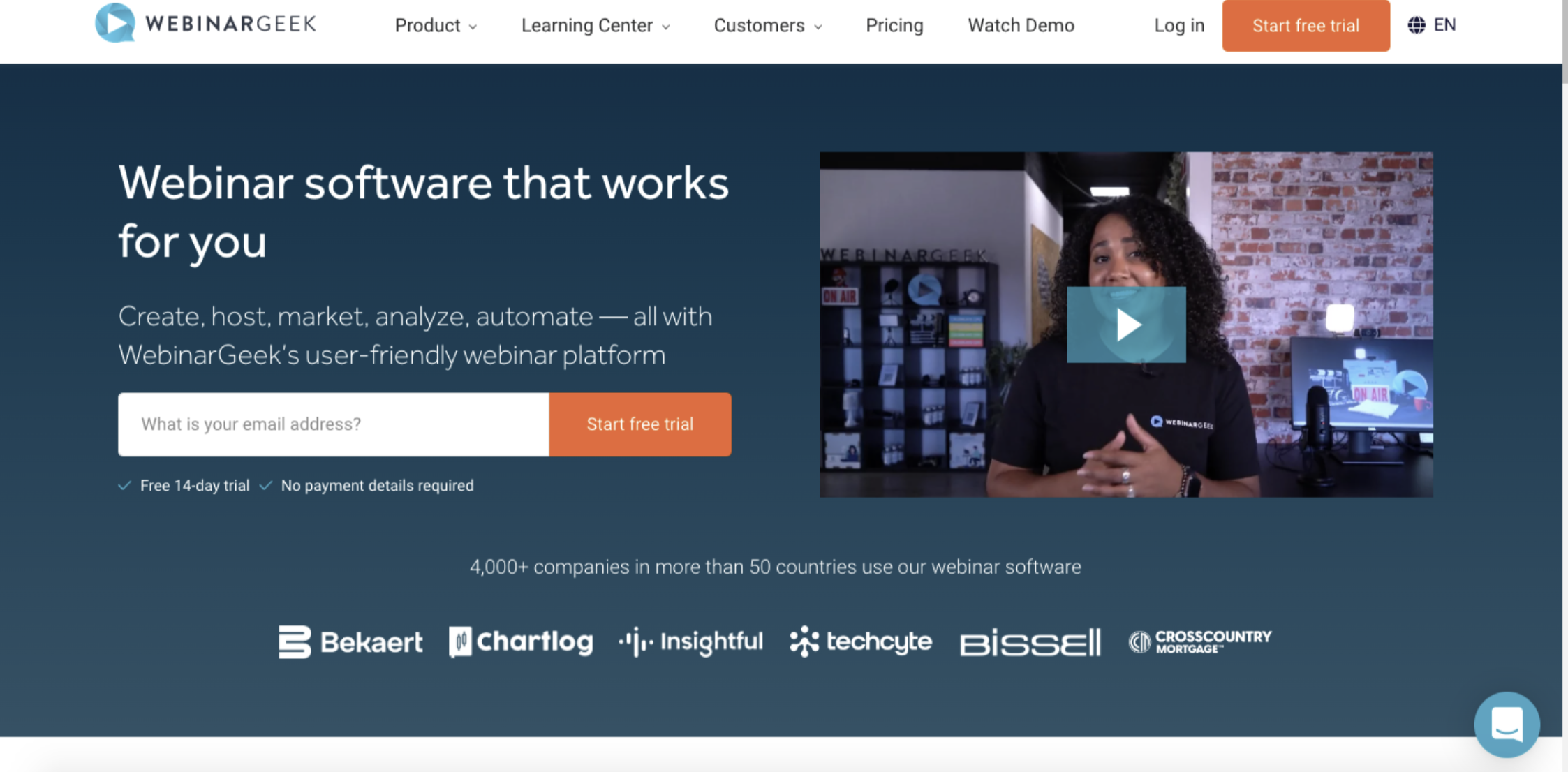Image resolution: width=1568 pixels, height=772 pixels.
Task: Click the globe language icon
Action: (1415, 24)
